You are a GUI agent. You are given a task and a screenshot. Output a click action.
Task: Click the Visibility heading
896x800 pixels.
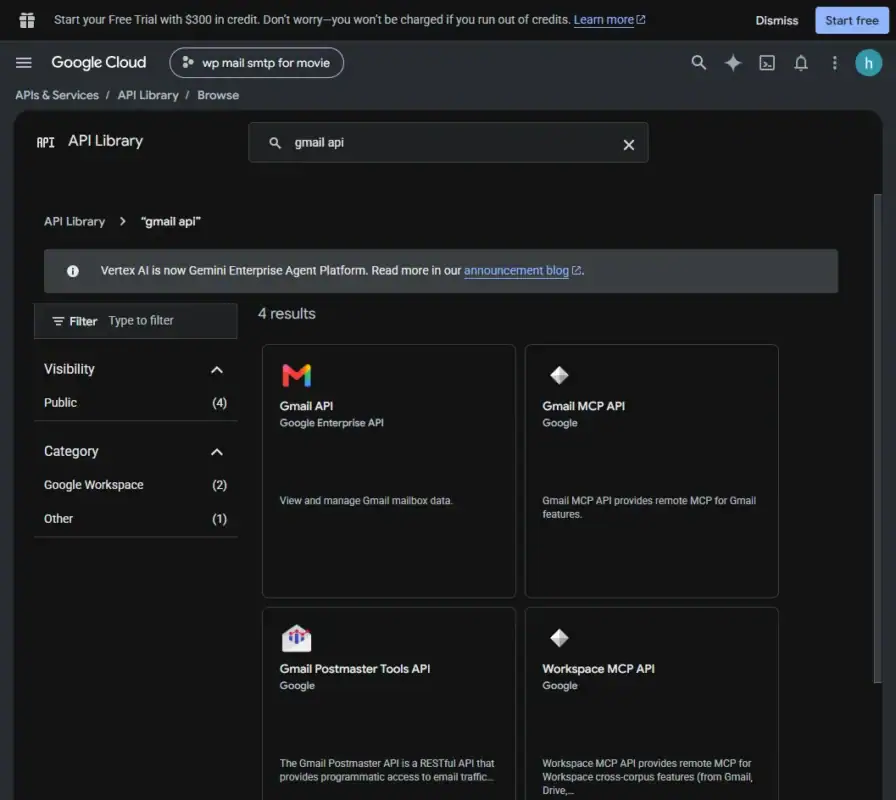[69, 369]
